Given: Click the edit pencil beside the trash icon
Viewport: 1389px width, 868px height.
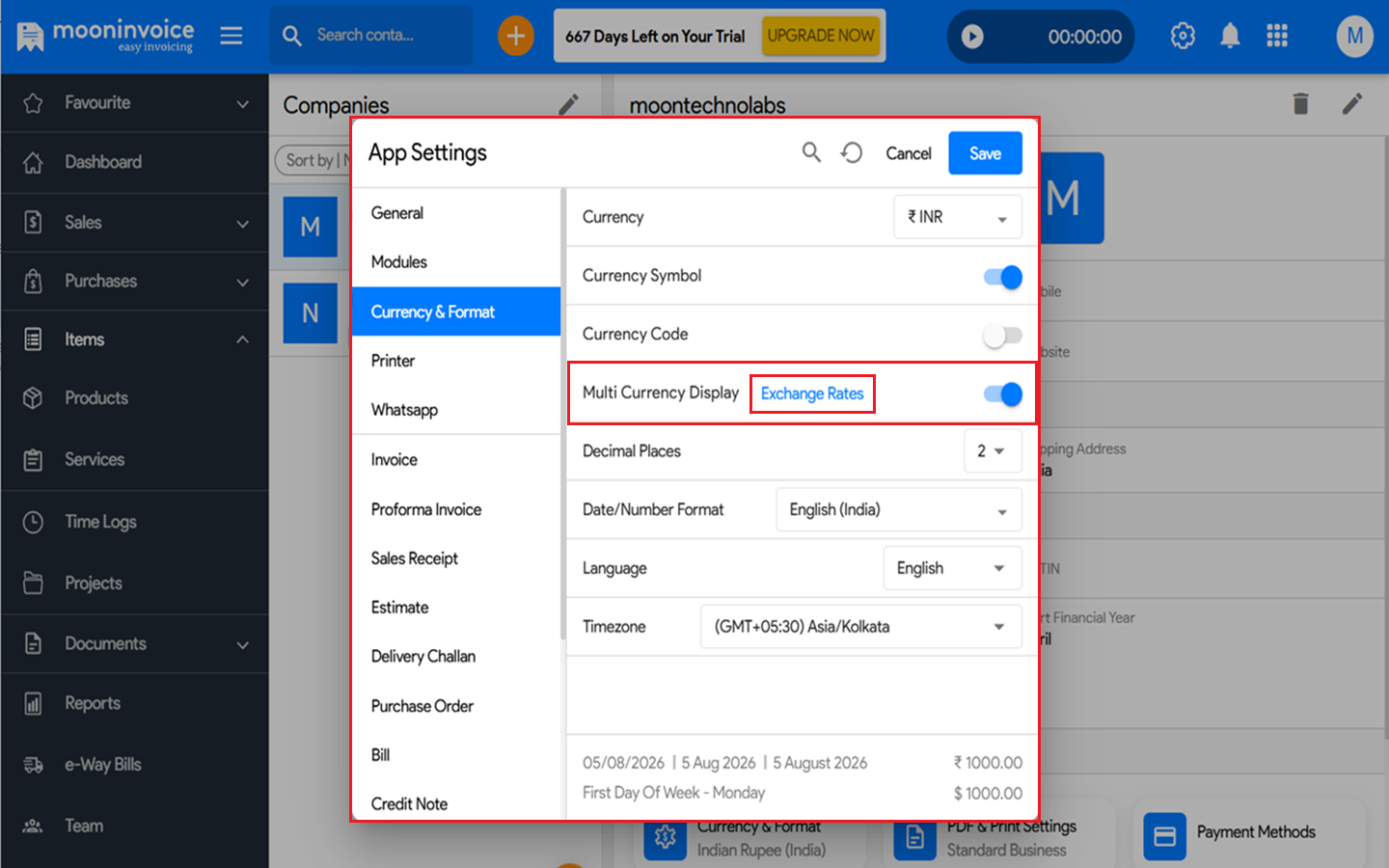Looking at the screenshot, I should pyautogui.click(x=1352, y=103).
